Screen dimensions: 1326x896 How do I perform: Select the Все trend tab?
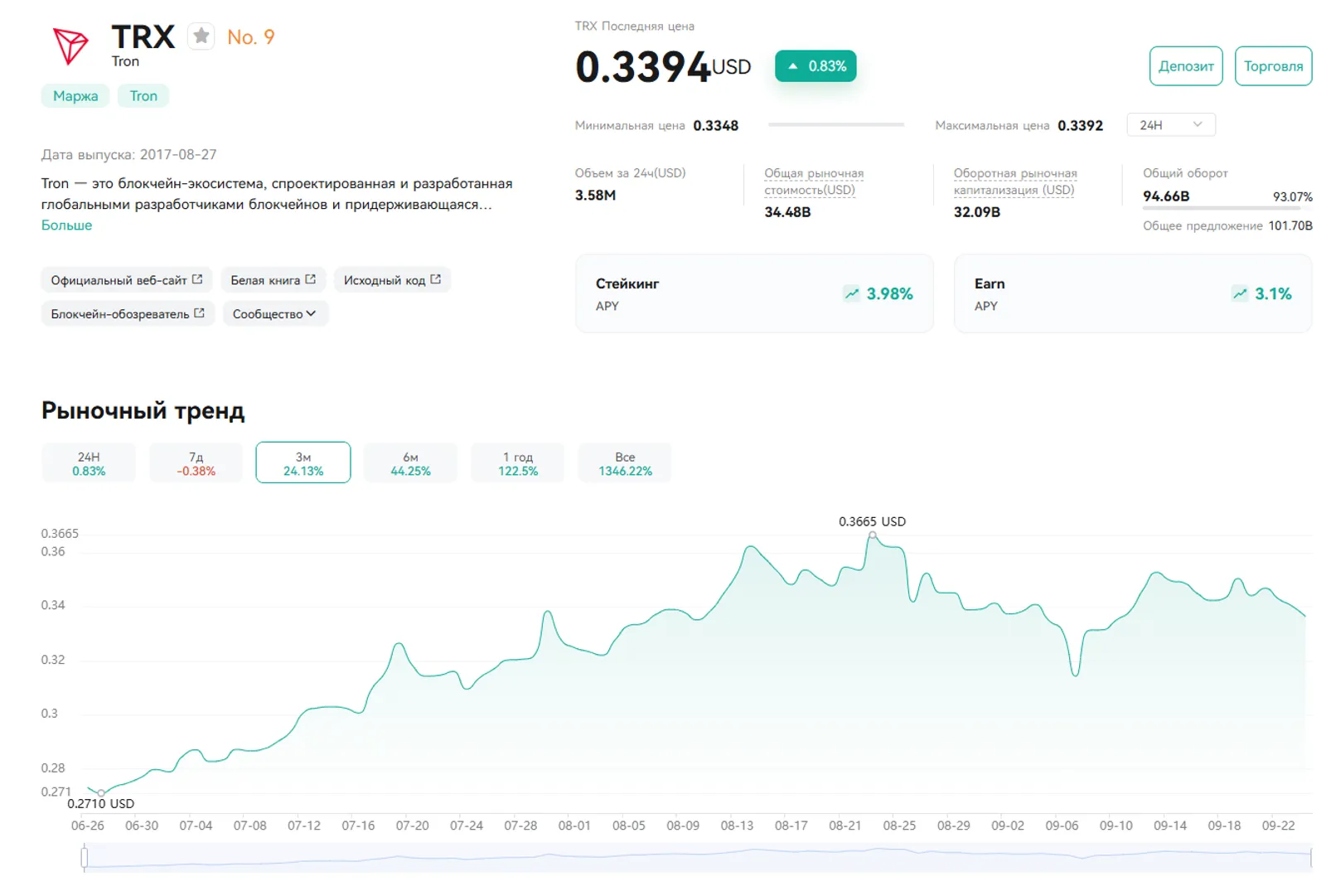(625, 463)
